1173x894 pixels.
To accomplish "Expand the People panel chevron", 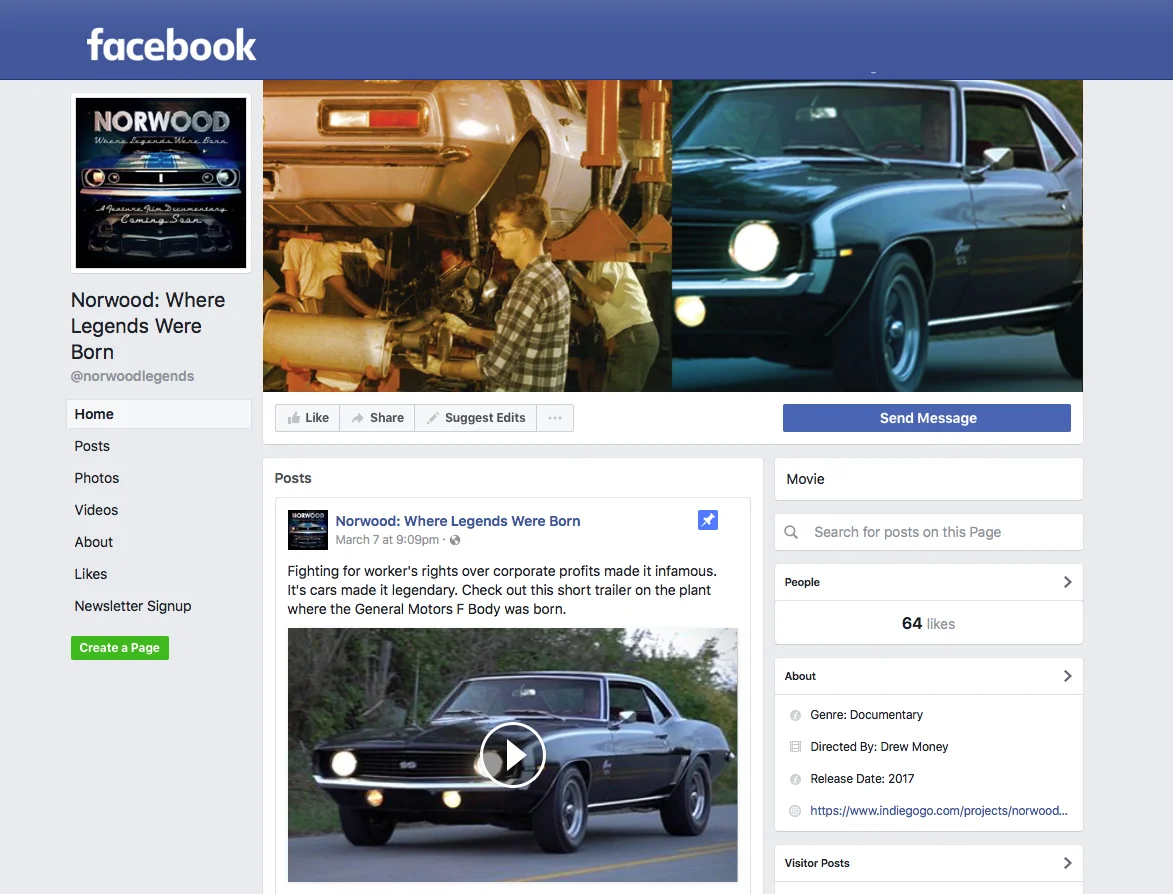I will click(x=1068, y=582).
